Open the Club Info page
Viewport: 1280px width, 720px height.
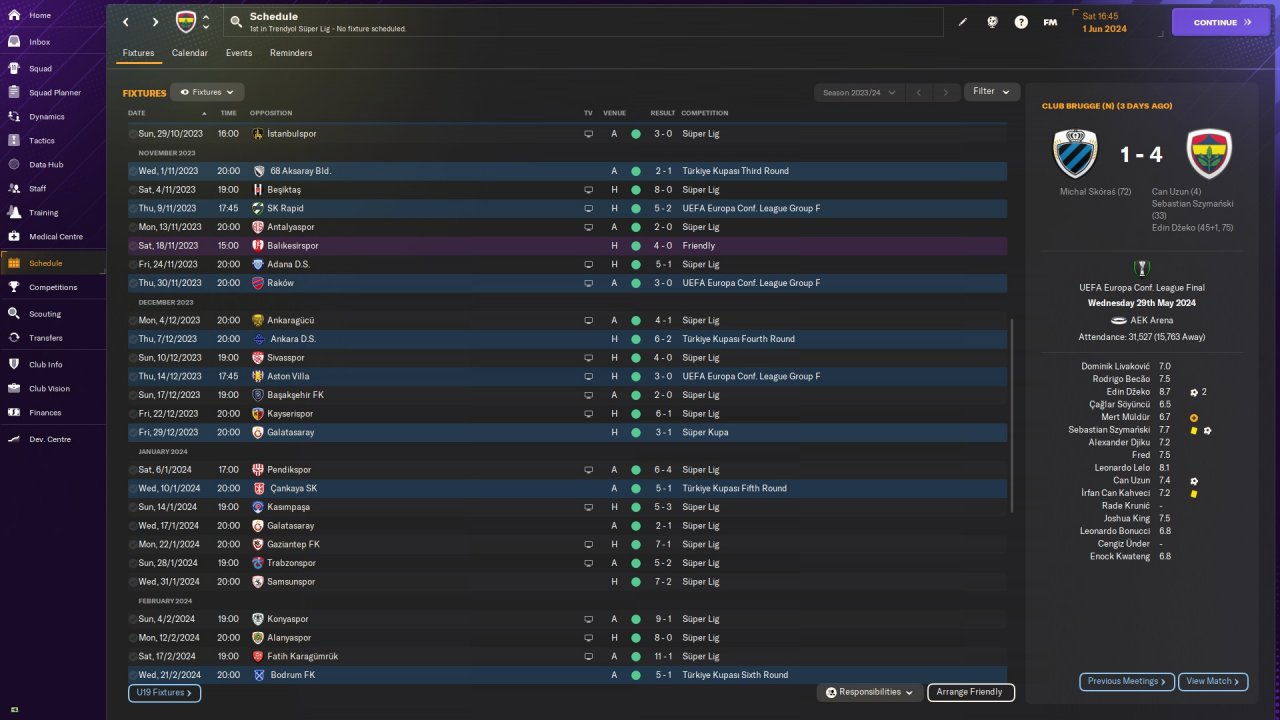[x=46, y=365]
